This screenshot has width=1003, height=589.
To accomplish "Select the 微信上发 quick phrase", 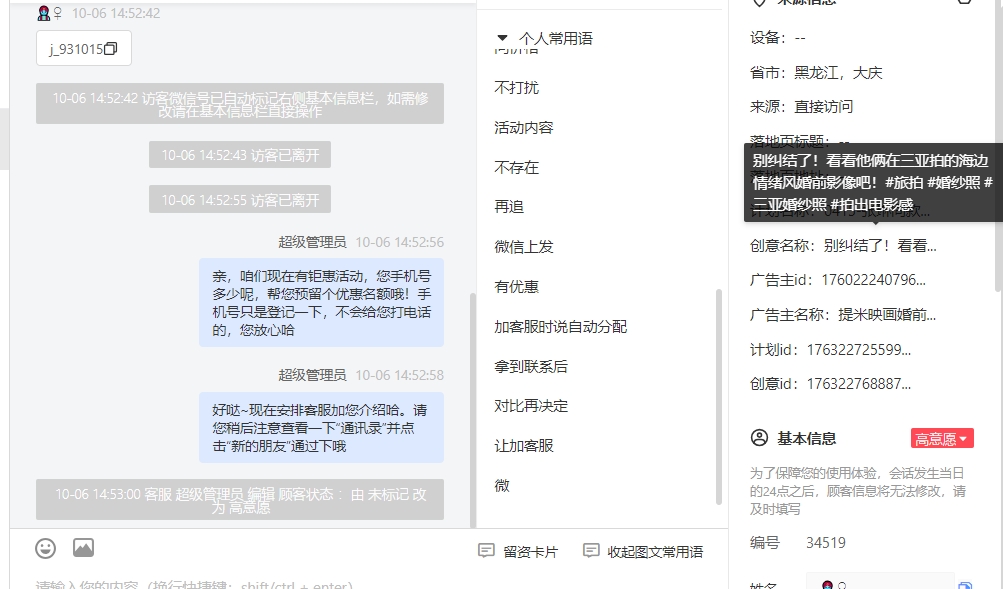I will pos(524,247).
